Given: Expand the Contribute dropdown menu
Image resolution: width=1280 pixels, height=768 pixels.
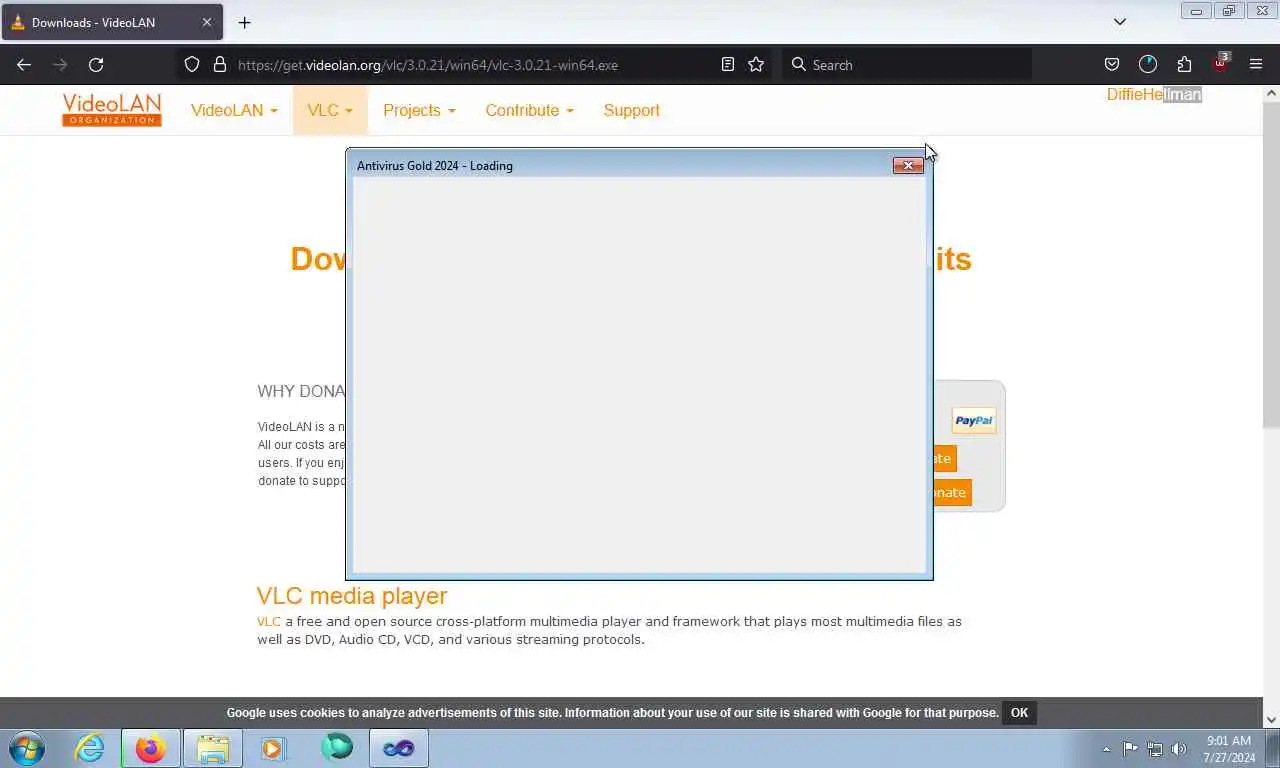Looking at the screenshot, I should point(529,110).
